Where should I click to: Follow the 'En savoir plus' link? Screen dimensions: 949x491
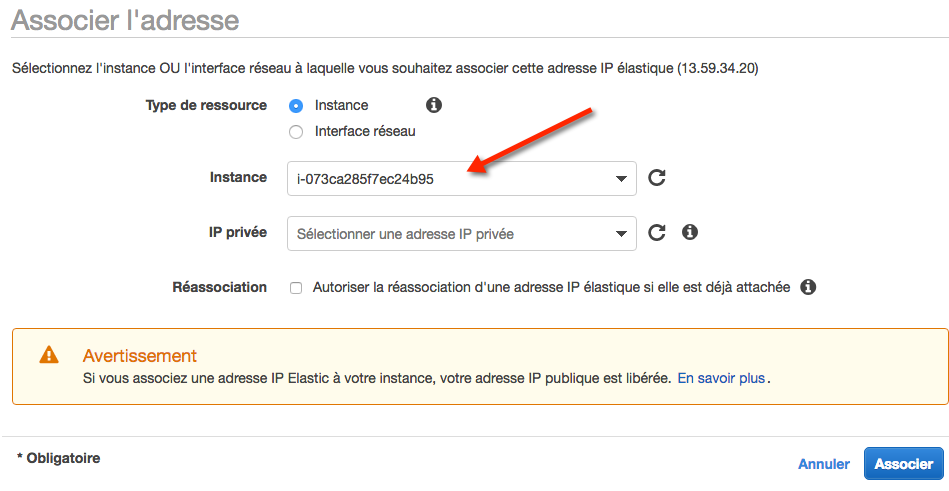click(721, 379)
